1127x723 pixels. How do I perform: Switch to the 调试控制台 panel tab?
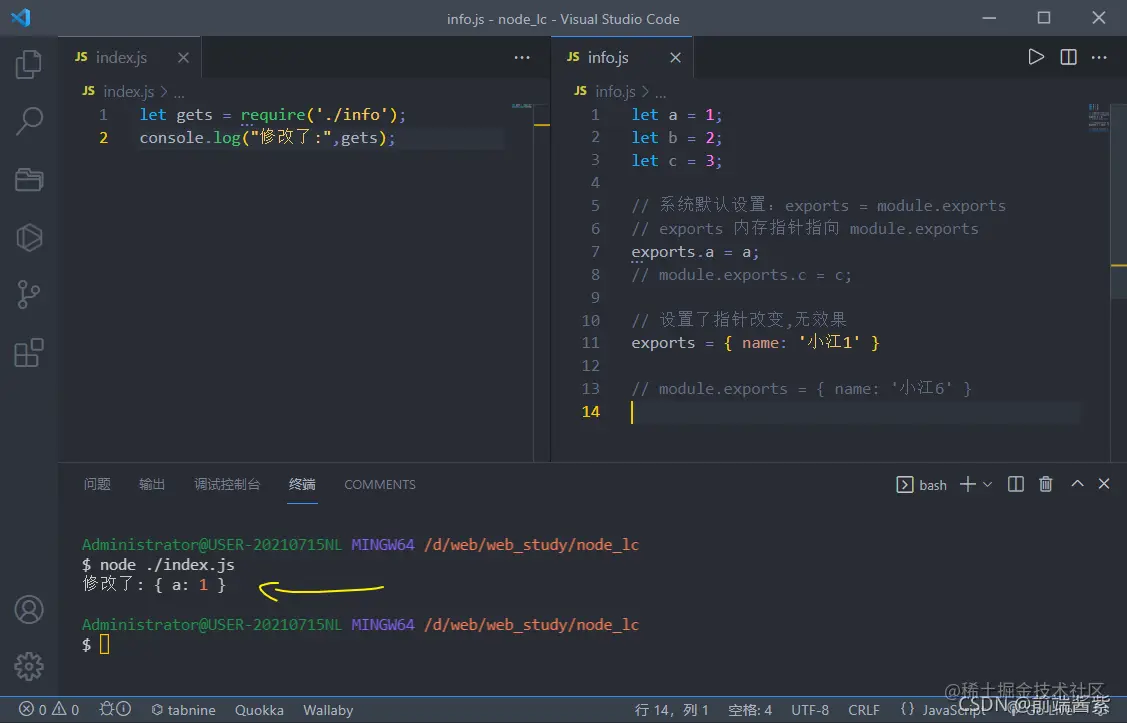pyautogui.click(x=227, y=484)
